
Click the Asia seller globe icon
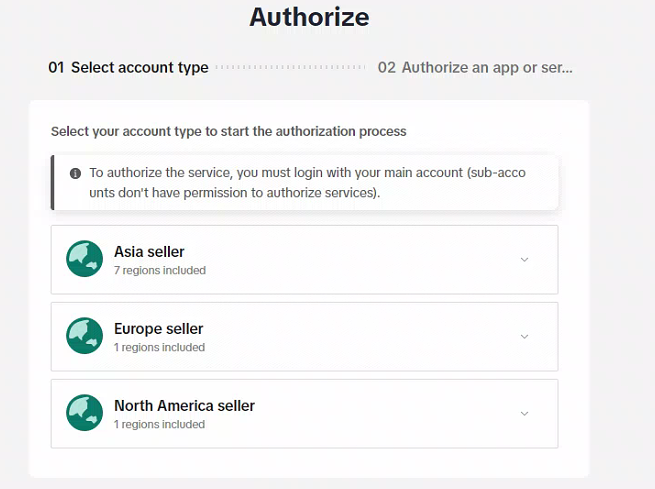(x=85, y=259)
